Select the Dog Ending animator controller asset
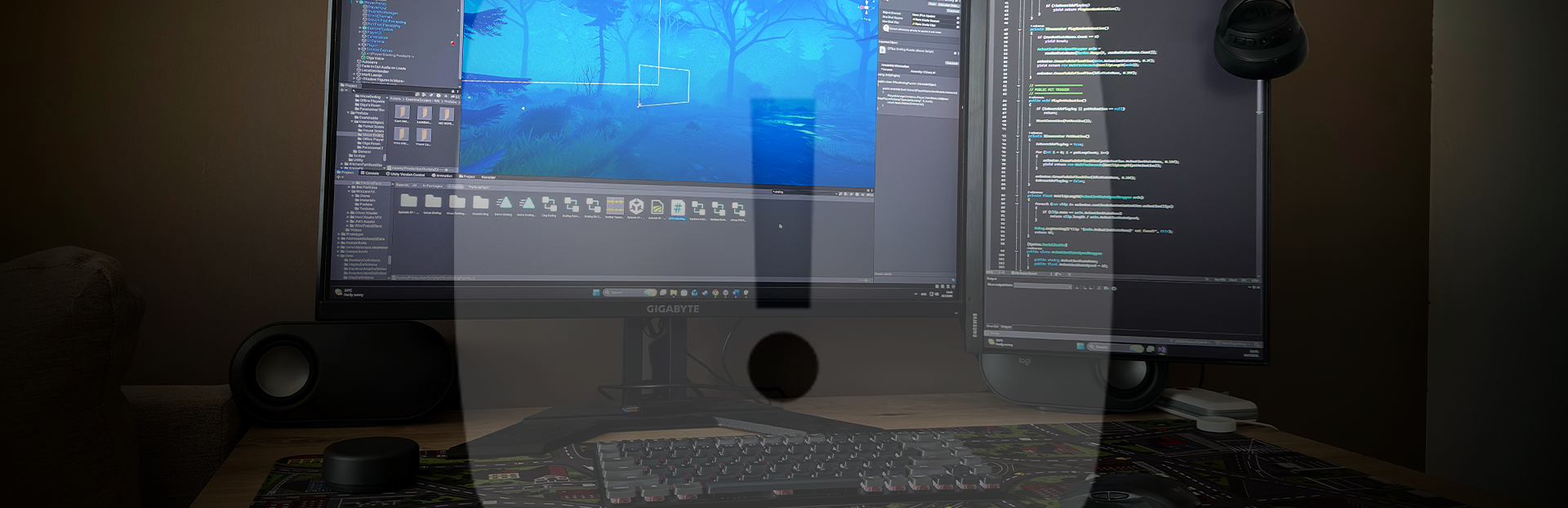 (x=549, y=205)
